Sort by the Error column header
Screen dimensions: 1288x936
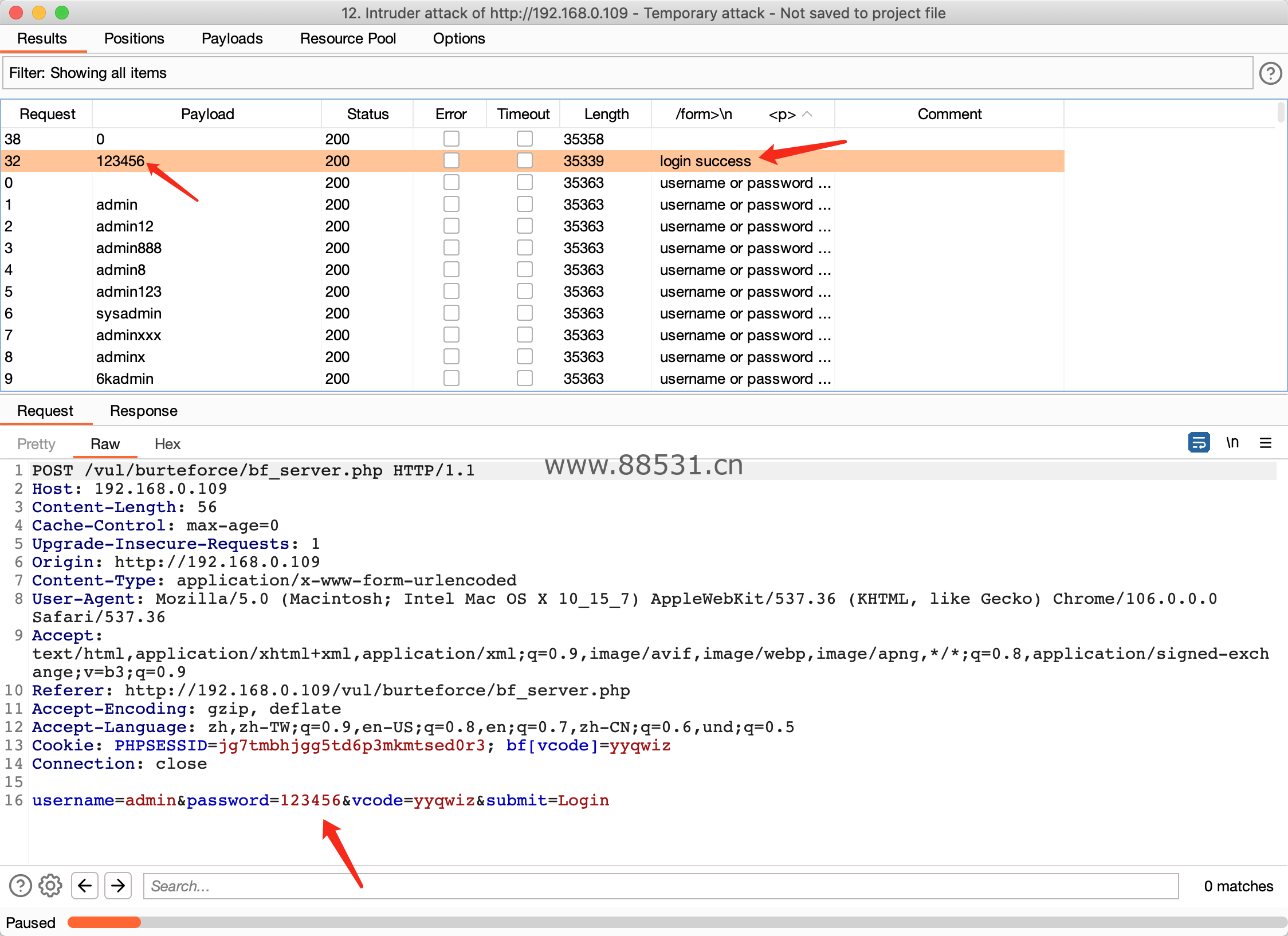point(450,114)
